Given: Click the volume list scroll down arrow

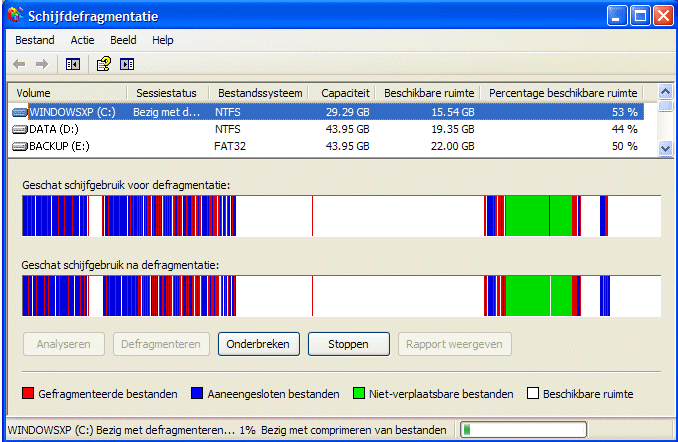Looking at the screenshot, I should pos(665,149).
